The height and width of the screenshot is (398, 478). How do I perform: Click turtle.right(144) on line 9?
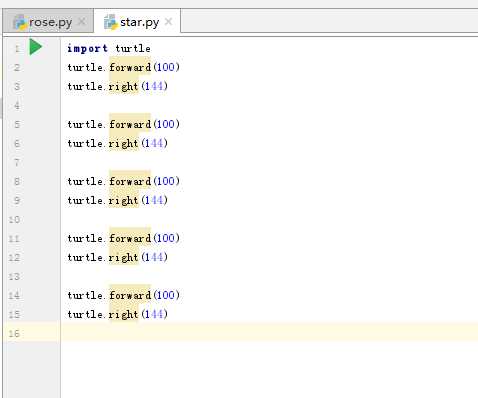(117, 200)
